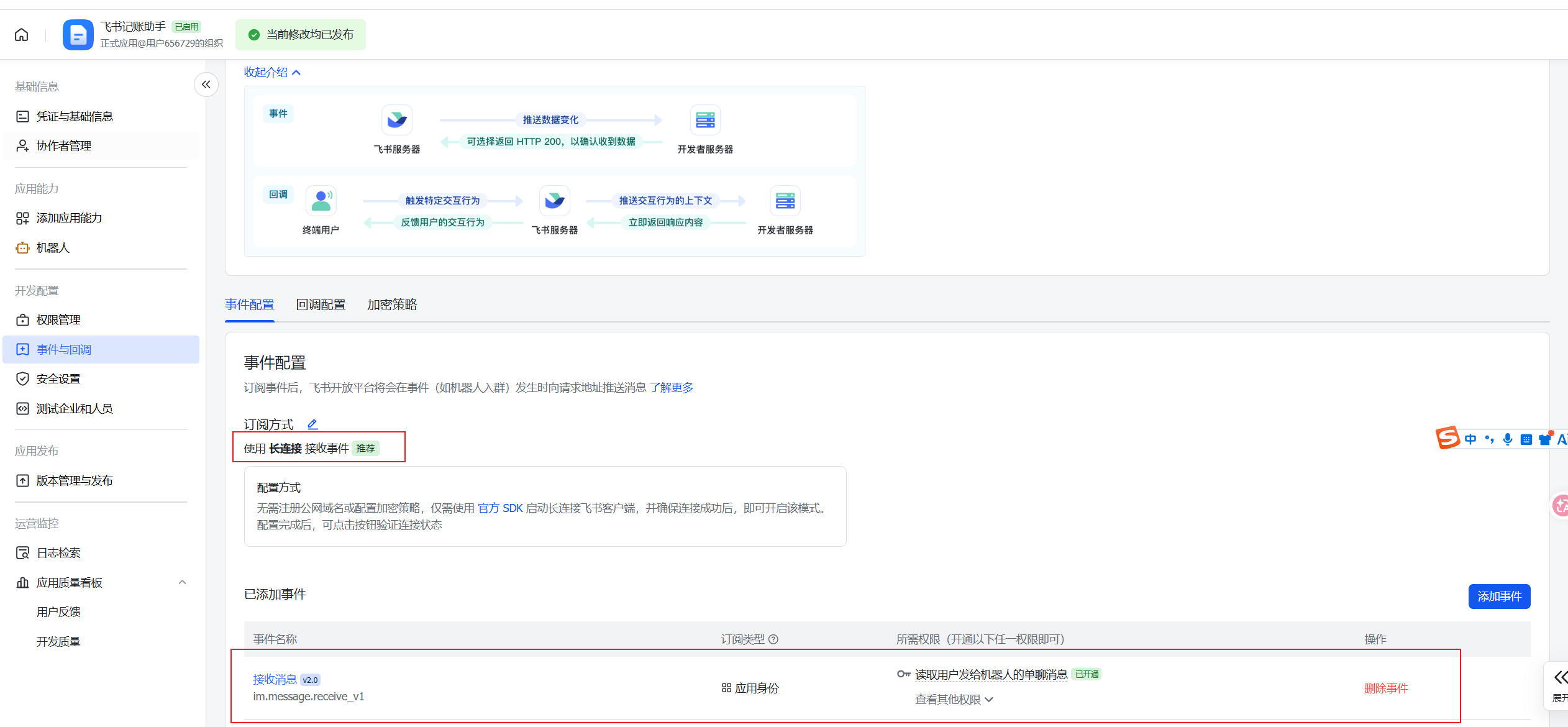
Task: Click 读取用户发给机器人的单聊消息 permission link
Action: (991, 675)
